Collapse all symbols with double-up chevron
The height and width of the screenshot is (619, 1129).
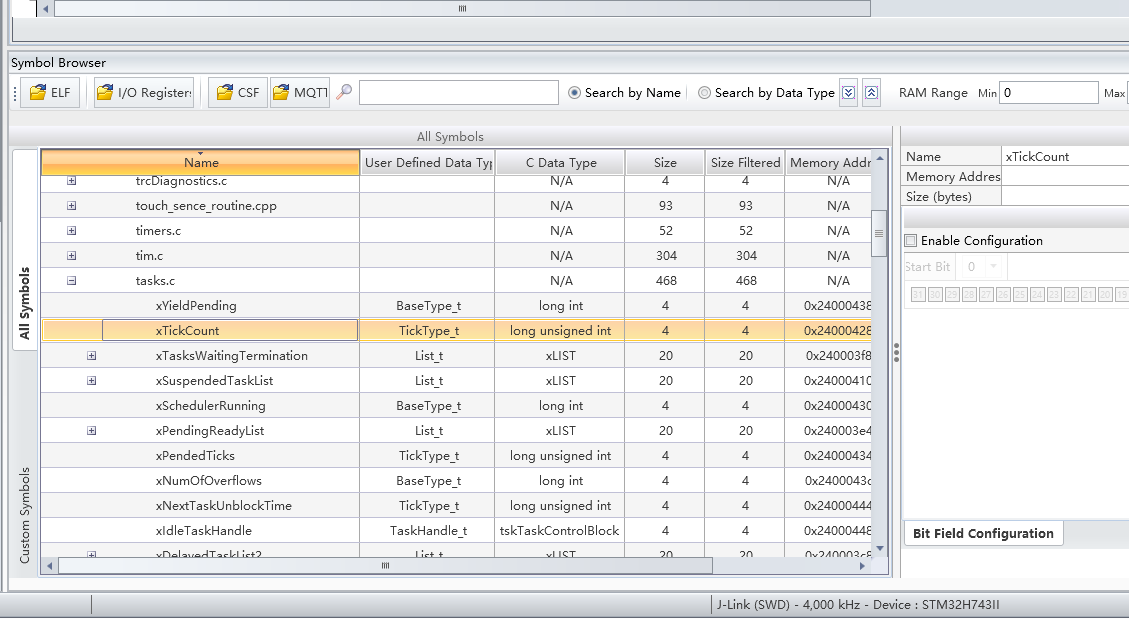(x=871, y=93)
